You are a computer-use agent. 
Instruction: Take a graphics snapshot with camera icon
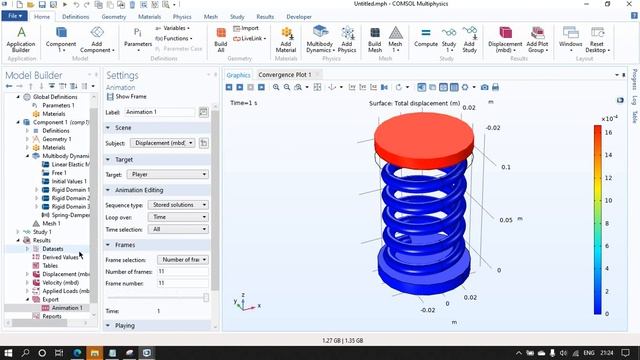coord(484,87)
